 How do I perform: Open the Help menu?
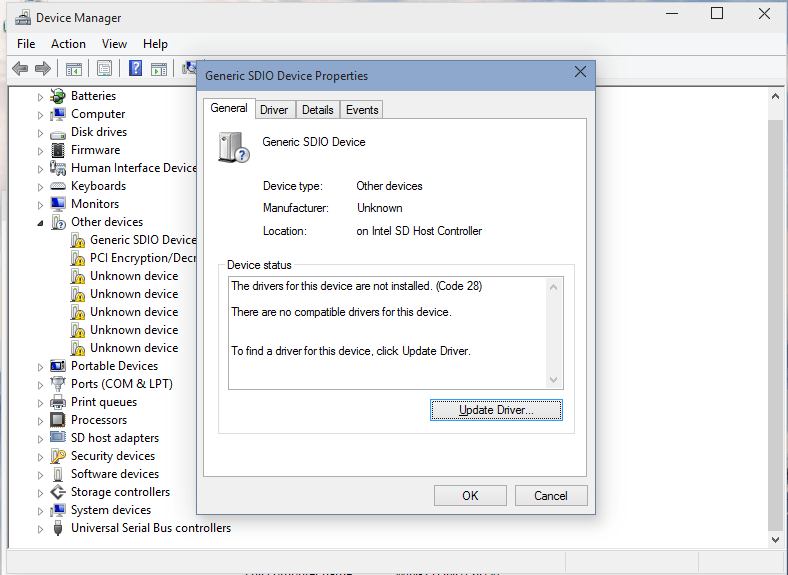(x=155, y=44)
